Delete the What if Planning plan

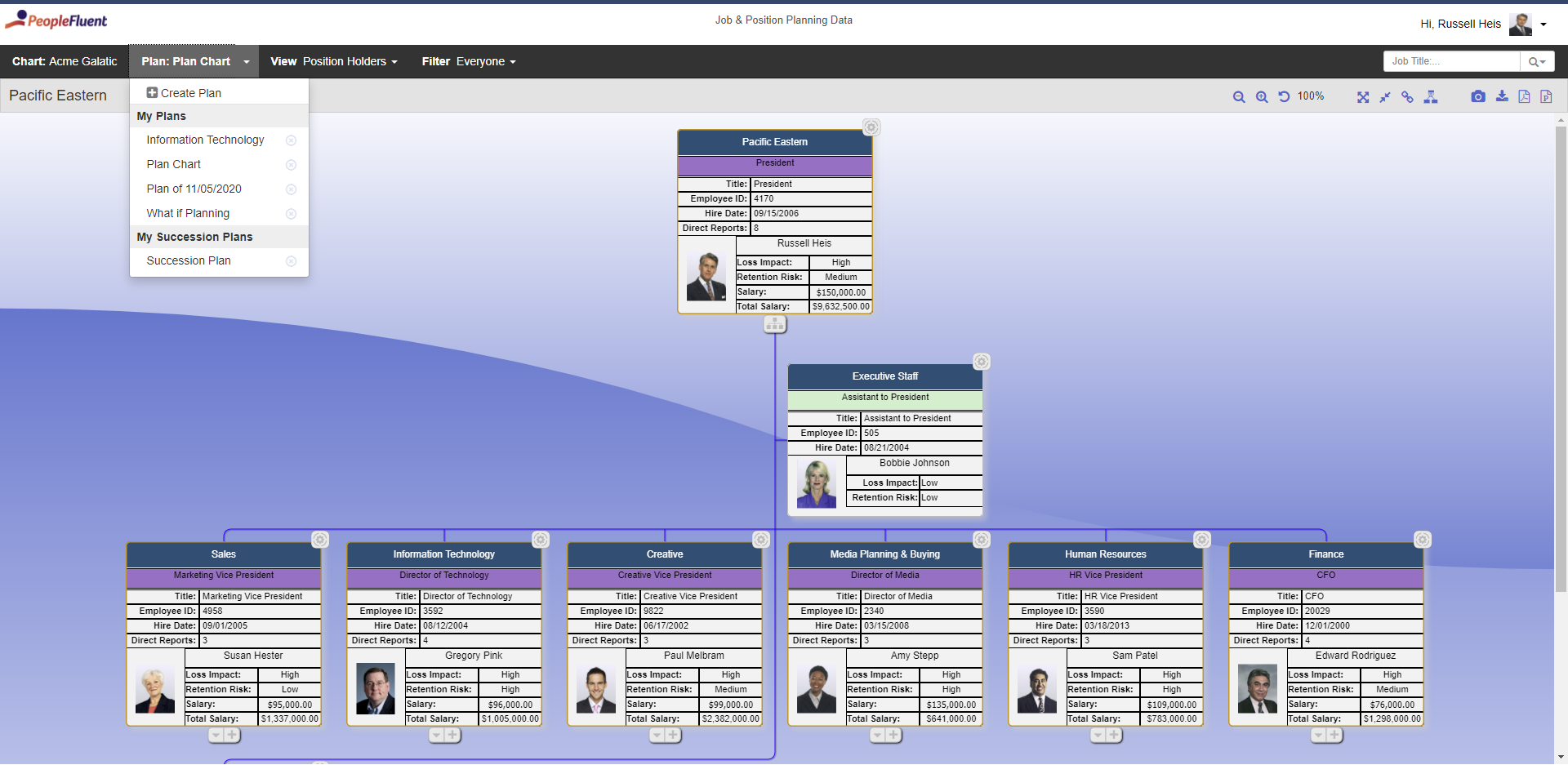point(291,214)
